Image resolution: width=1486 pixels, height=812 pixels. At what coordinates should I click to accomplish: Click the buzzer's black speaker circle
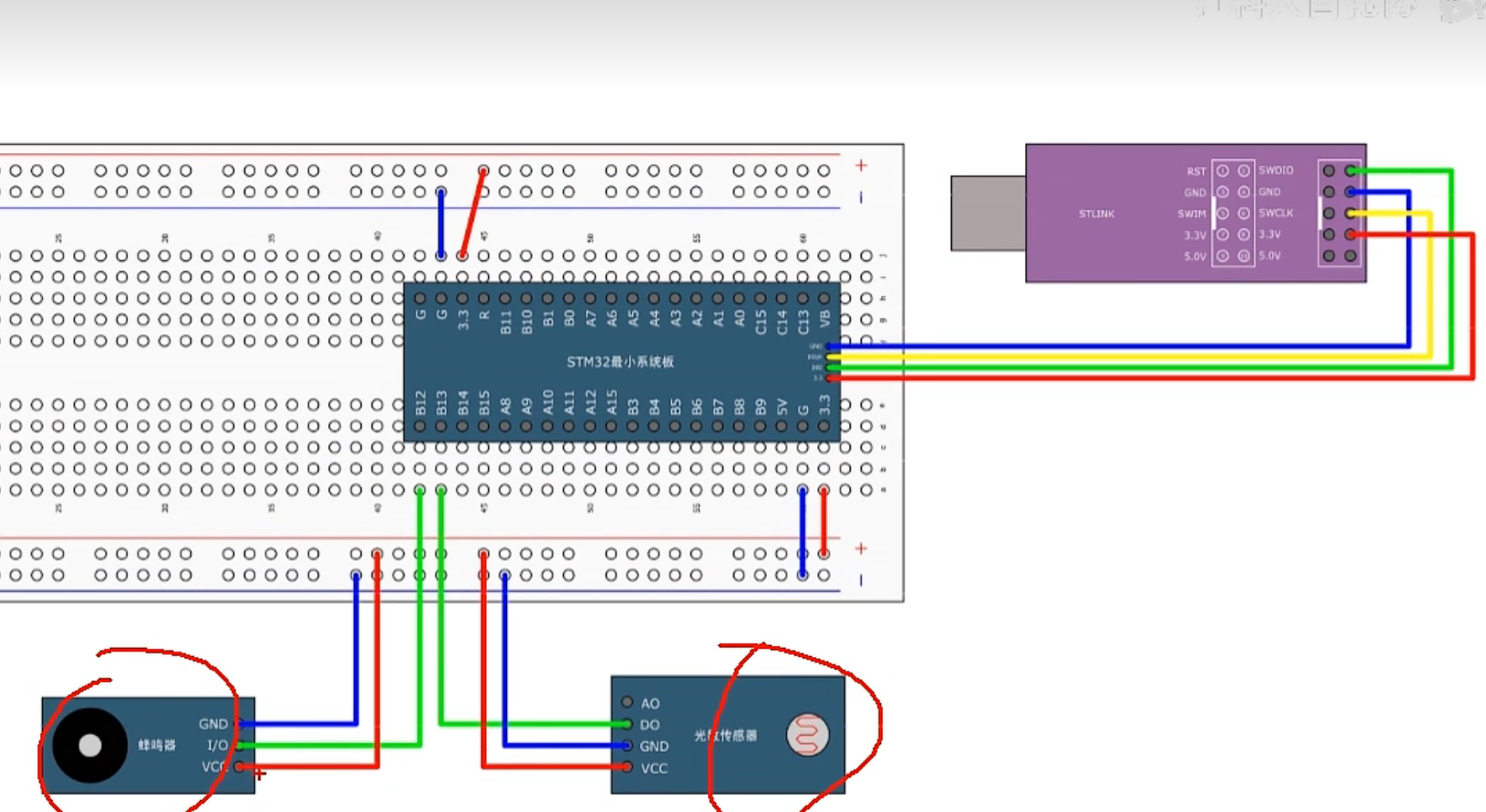(x=89, y=745)
